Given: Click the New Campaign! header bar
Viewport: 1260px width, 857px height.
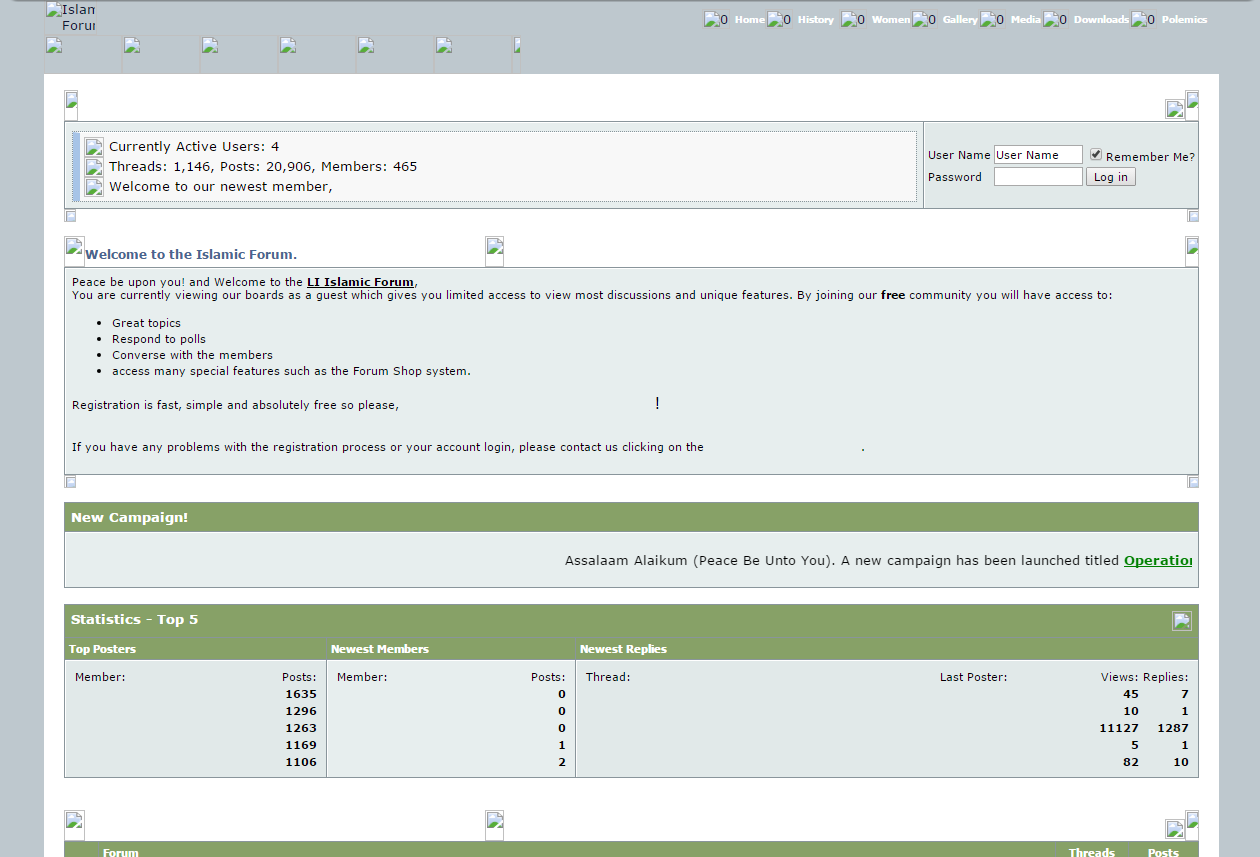Looking at the screenshot, I should click(x=631, y=517).
